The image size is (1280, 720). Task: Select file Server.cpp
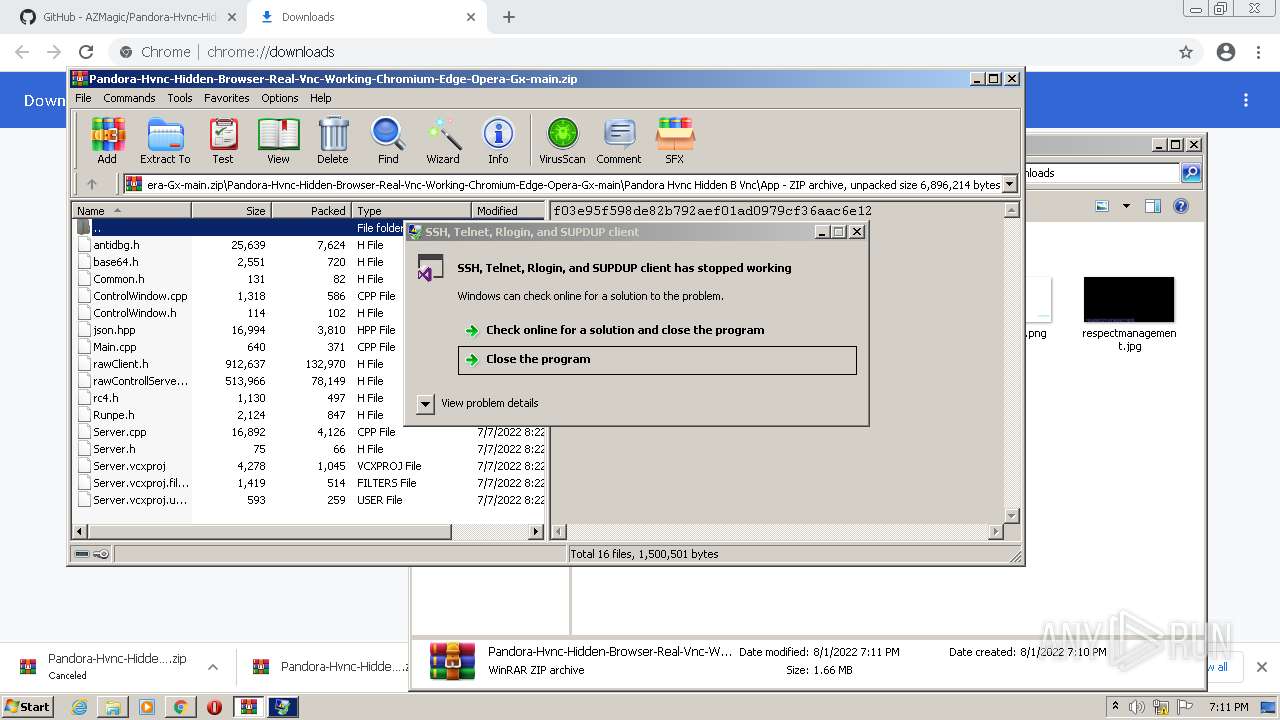tap(119, 432)
